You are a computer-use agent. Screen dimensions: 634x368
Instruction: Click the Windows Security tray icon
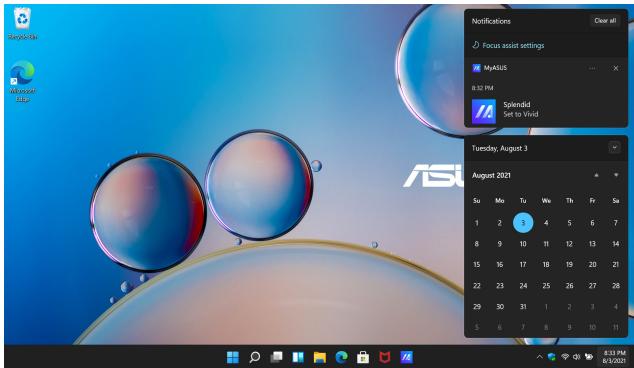[x=552, y=357]
